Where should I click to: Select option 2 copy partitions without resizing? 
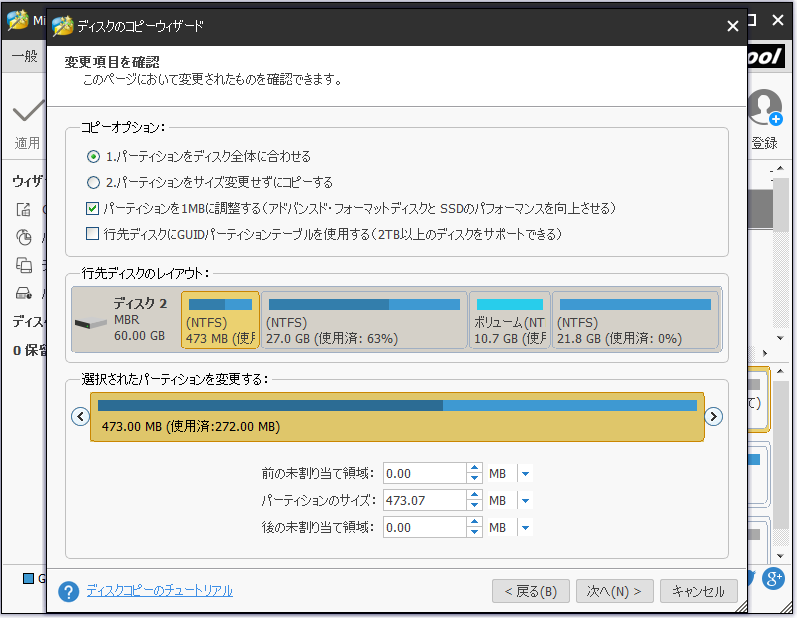(x=93, y=182)
